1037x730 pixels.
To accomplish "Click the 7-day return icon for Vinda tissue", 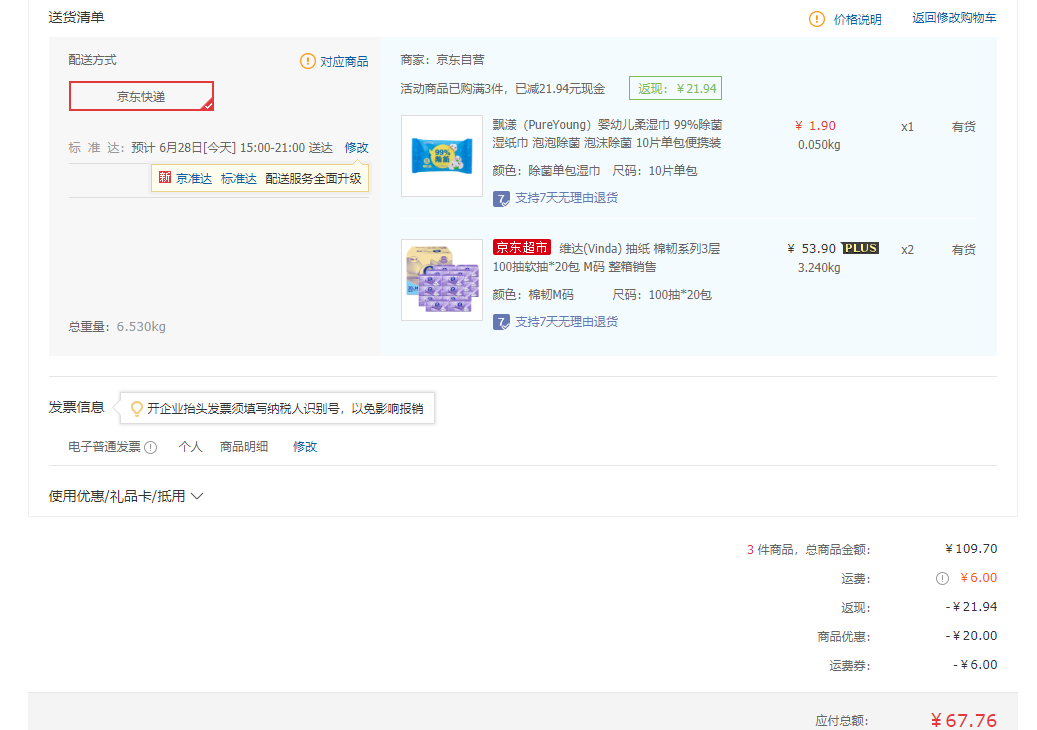I will click(501, 322).
